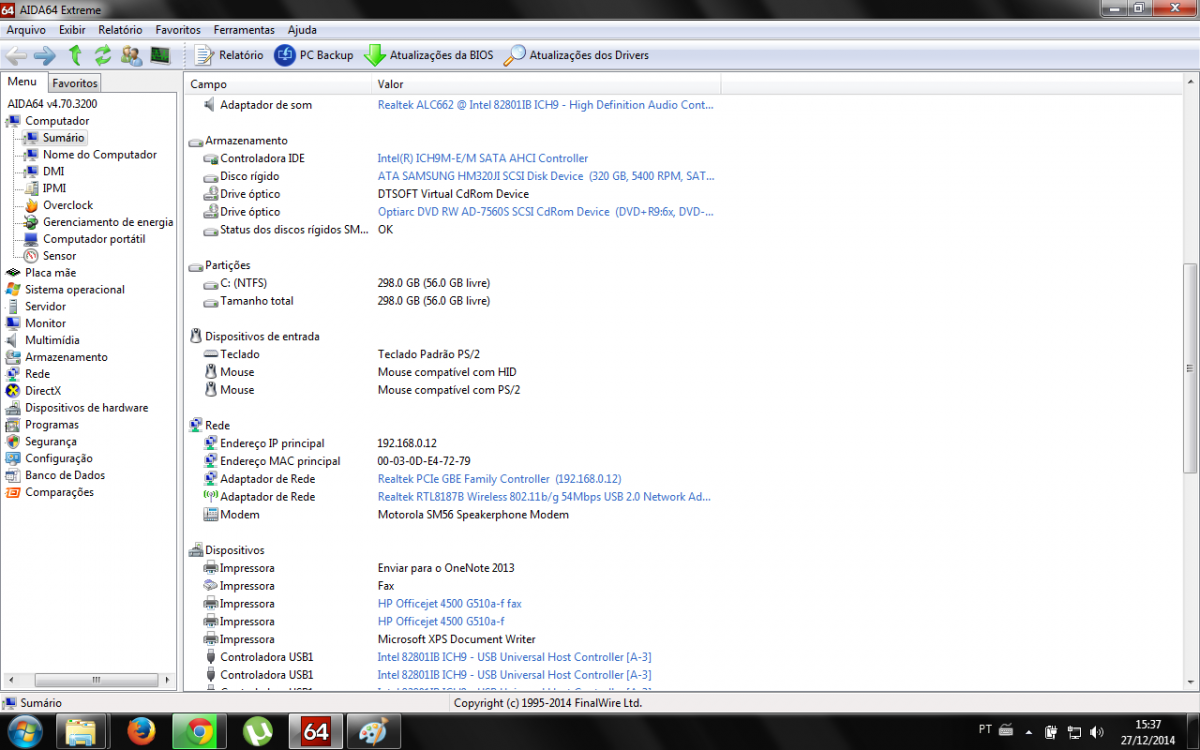Refresh the view with the green arrows icon

coord(103,55)
